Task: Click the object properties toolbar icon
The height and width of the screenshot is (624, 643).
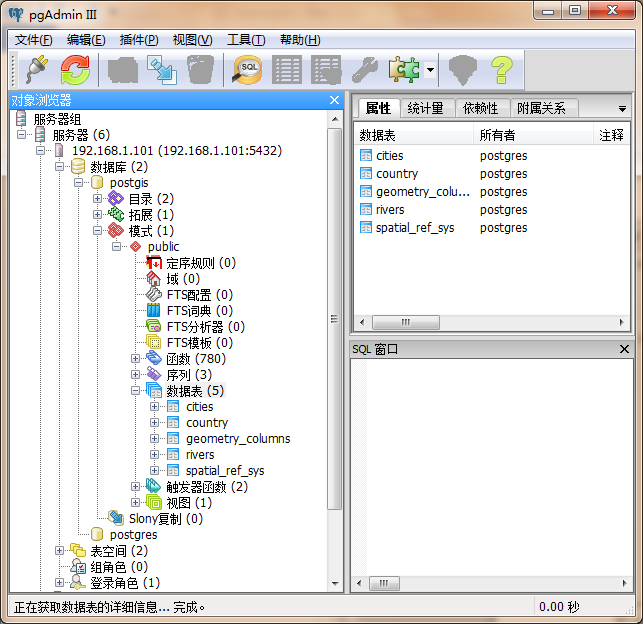Action: (x=123, y=69)
